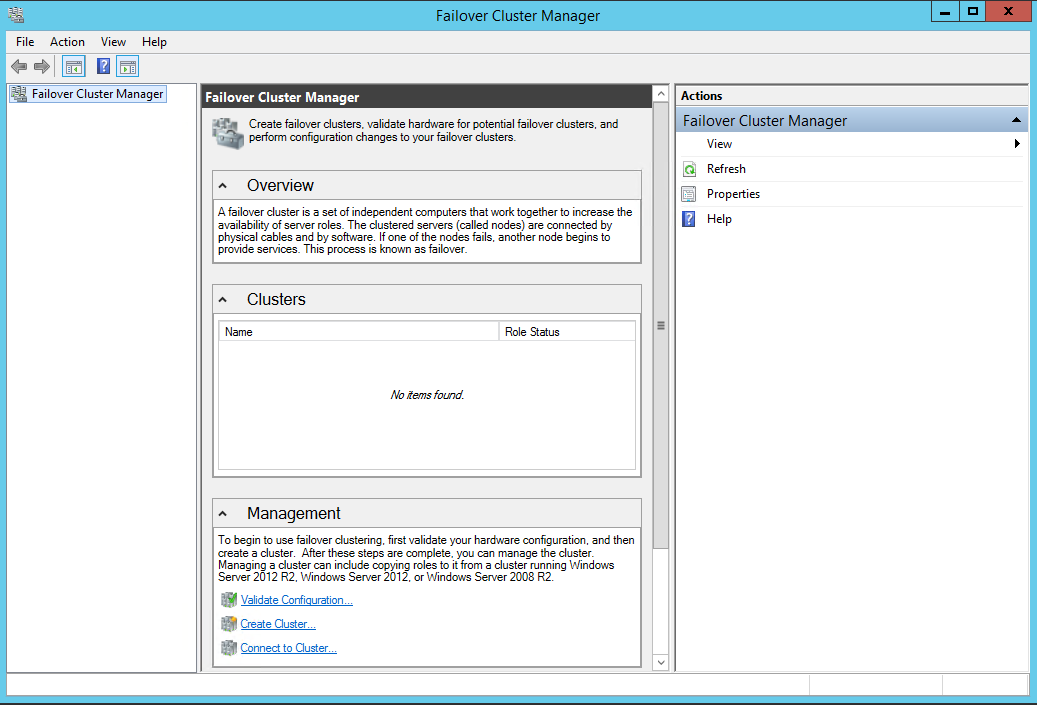Expand the View submenu arrow in Actions

tap(1017, 144)
